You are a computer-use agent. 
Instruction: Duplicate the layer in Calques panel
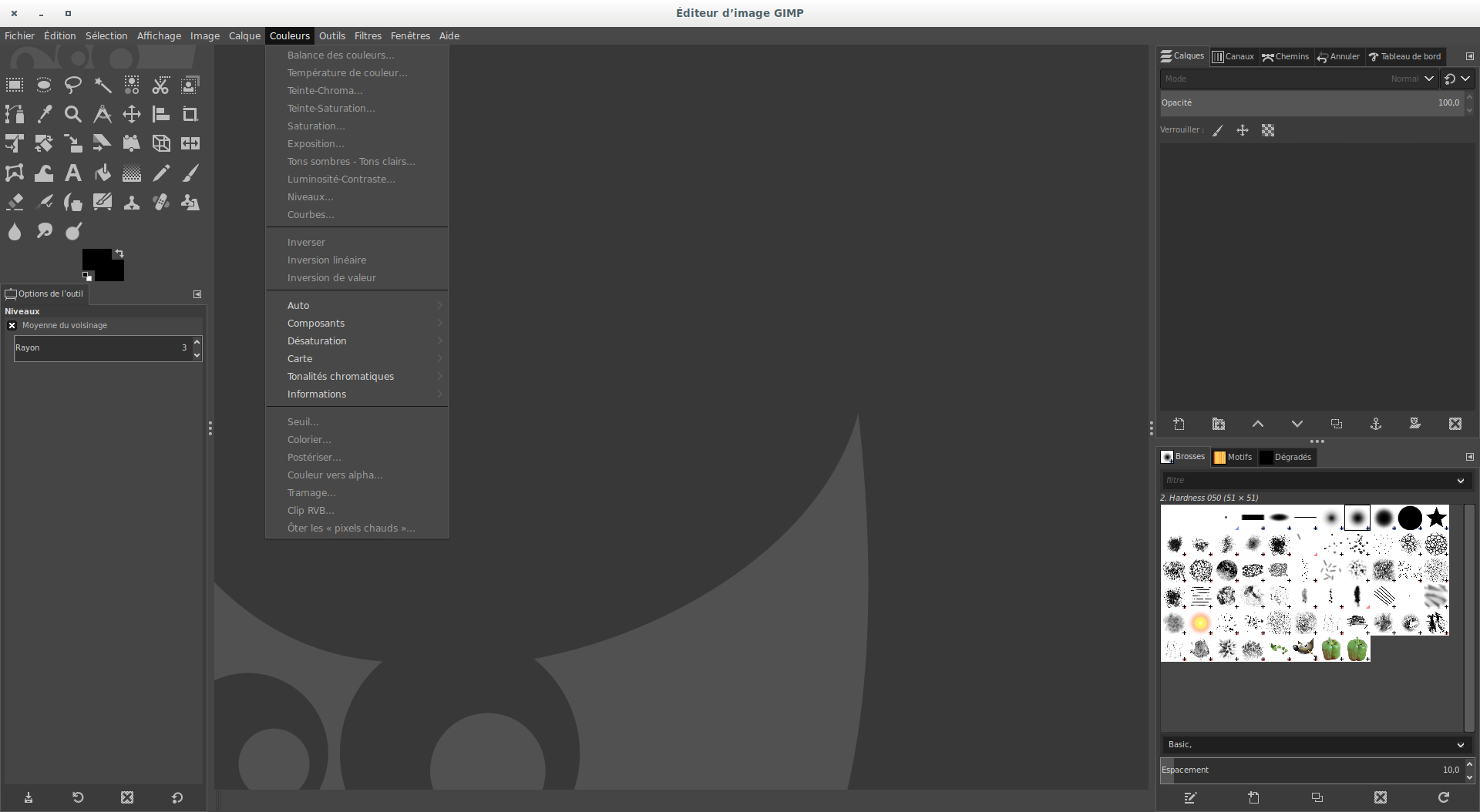(1337, 424)
